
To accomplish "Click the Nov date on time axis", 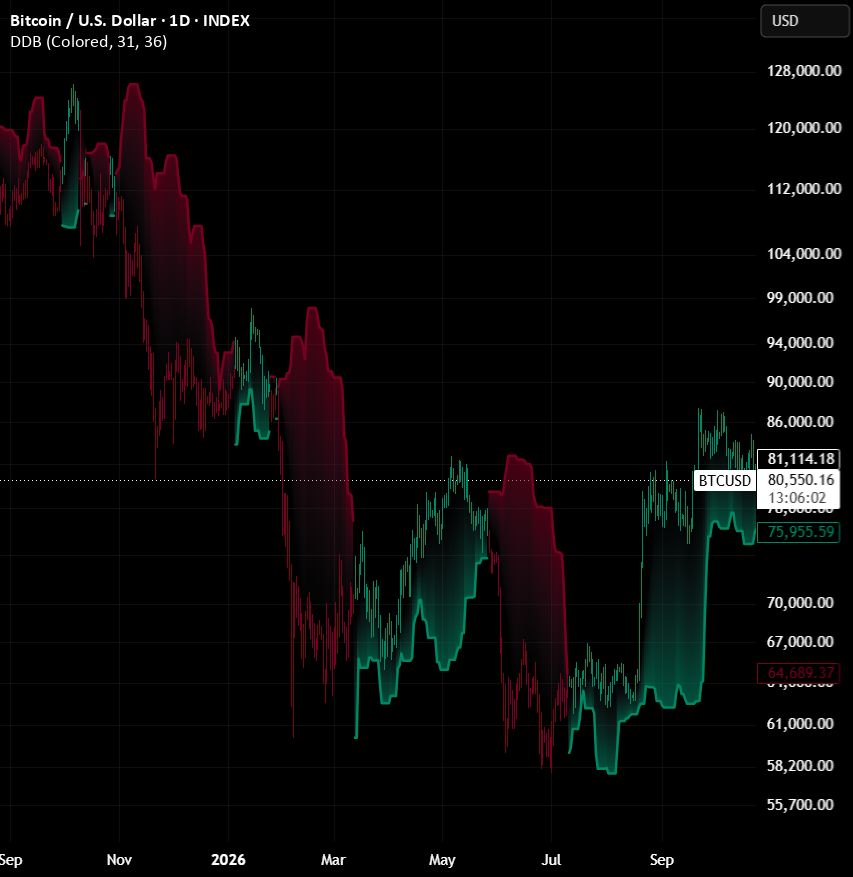I will 119,860.
